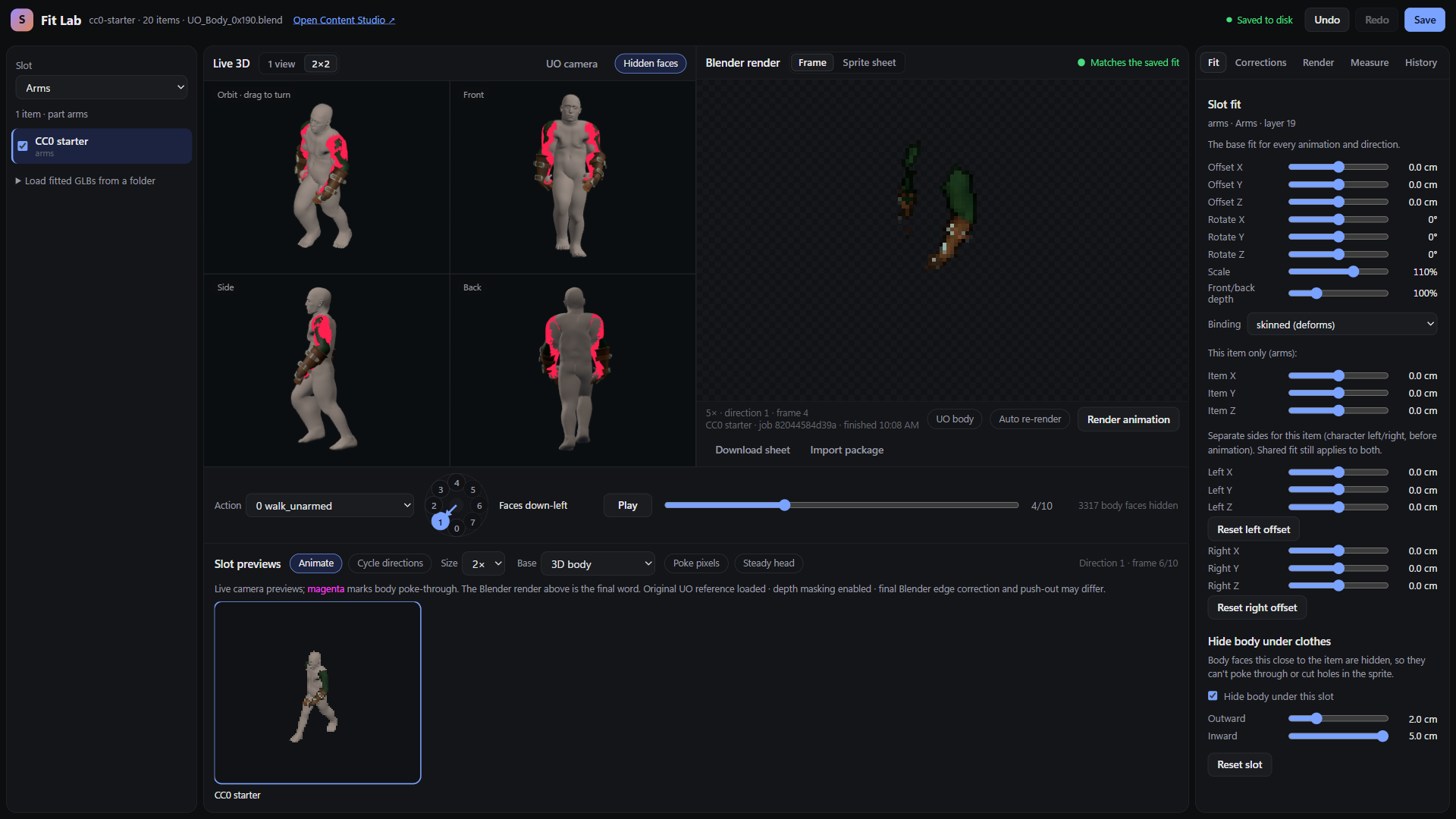The height and width of the screenshot is (819, 1456).
Task: Open the preview Size 2× dropdown
Action: point(483,563)
